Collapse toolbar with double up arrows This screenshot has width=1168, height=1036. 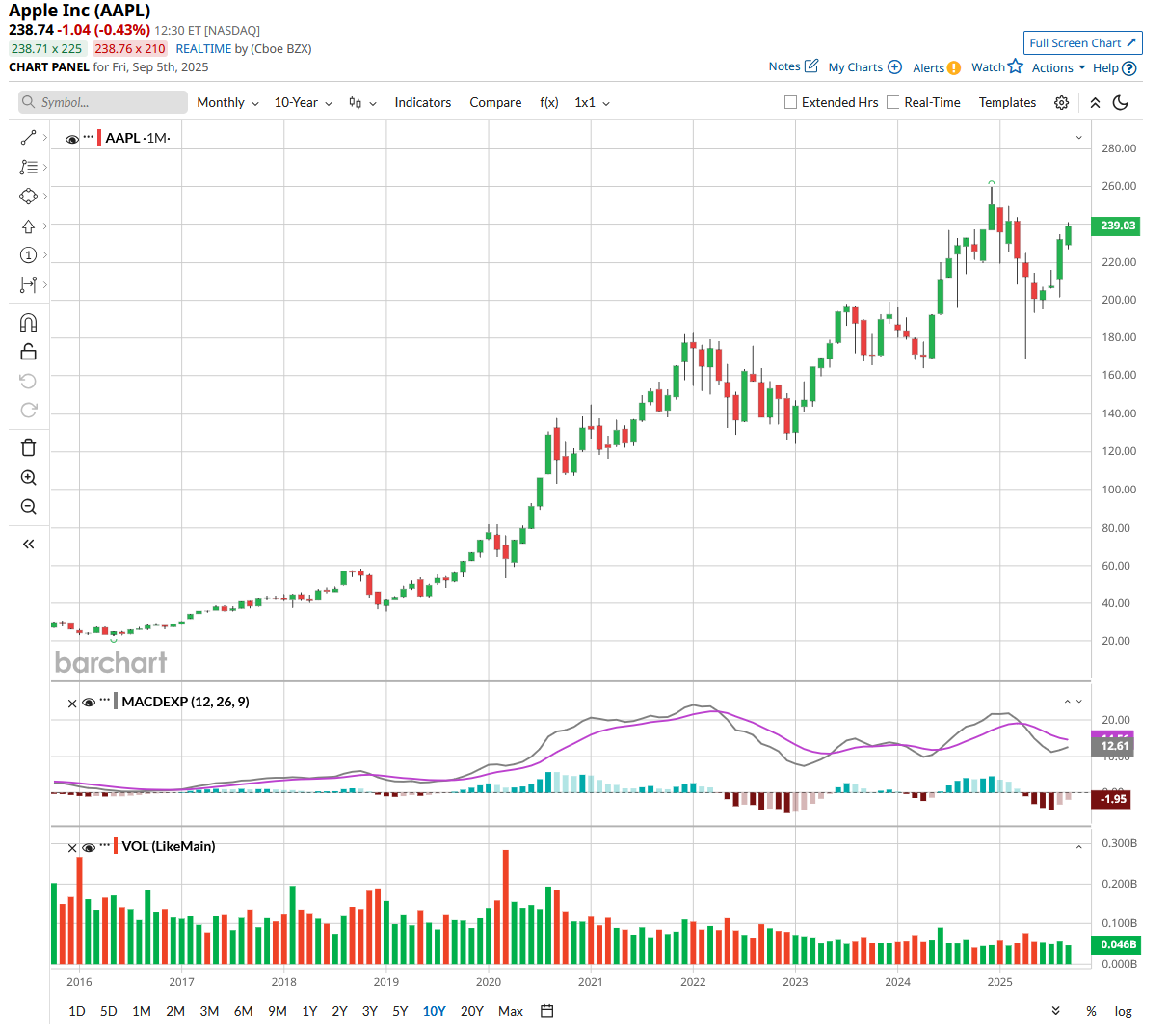coord(1095,102)
